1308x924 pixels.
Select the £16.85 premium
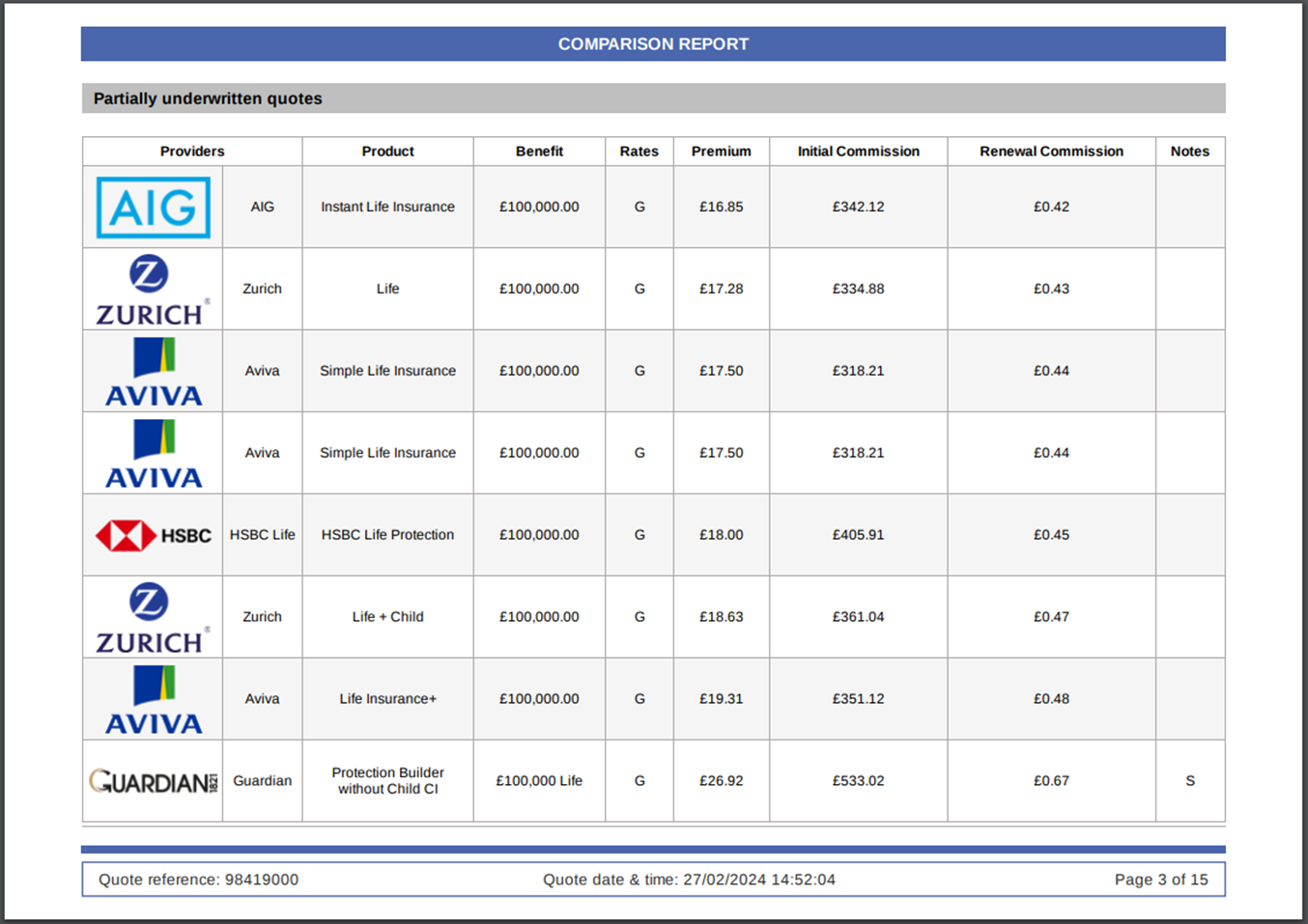point(722,207)
